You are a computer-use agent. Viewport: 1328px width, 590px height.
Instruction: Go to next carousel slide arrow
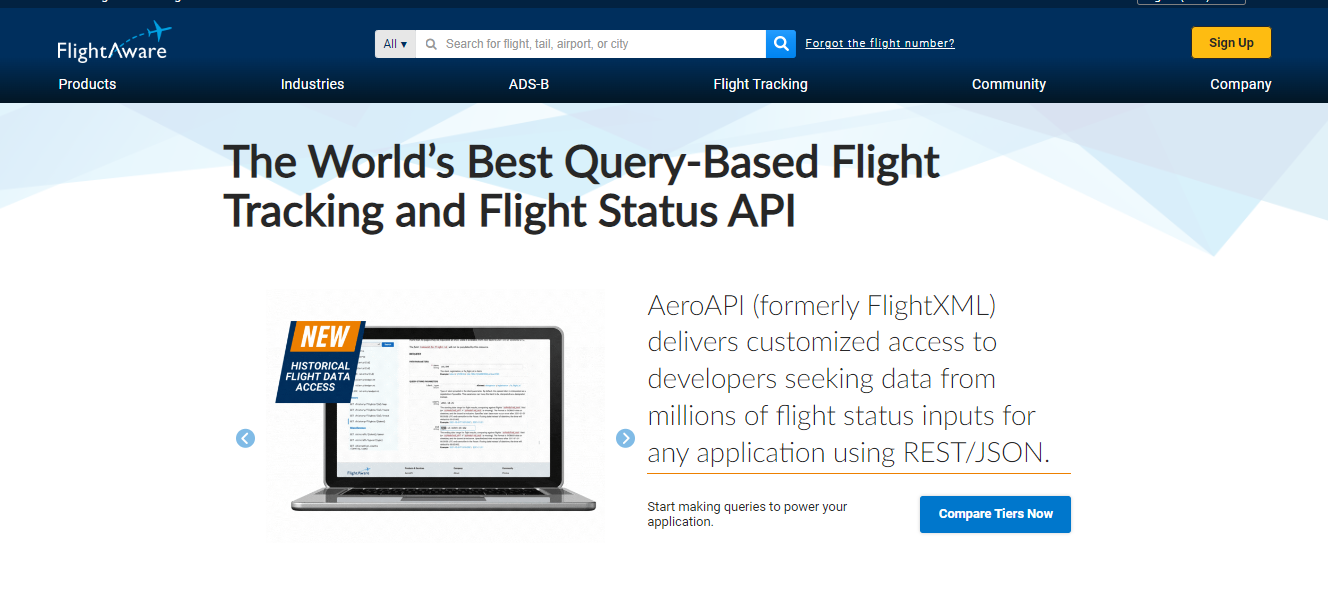click(x=625, y=438)
